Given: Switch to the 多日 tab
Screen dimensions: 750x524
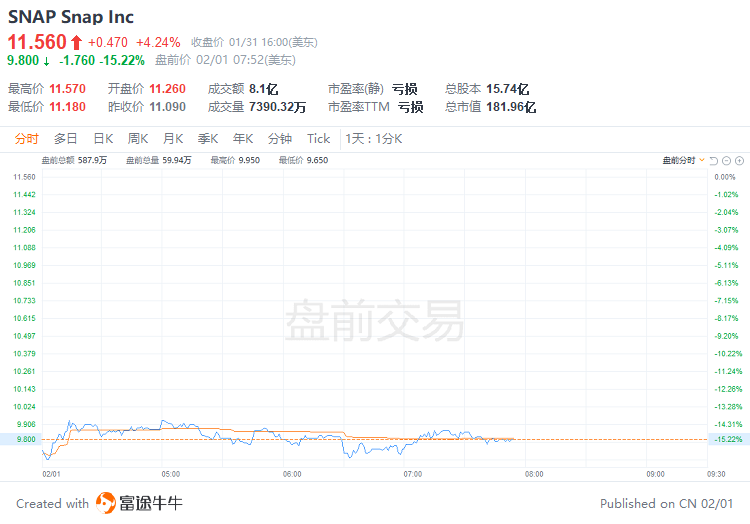Looking at the screenshot, I should (x=66, y=139).
